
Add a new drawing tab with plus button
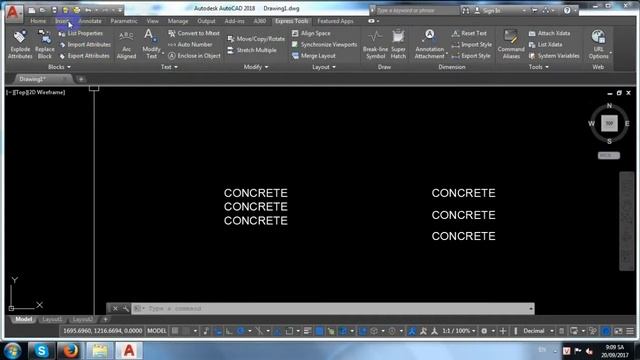point(81,79)
